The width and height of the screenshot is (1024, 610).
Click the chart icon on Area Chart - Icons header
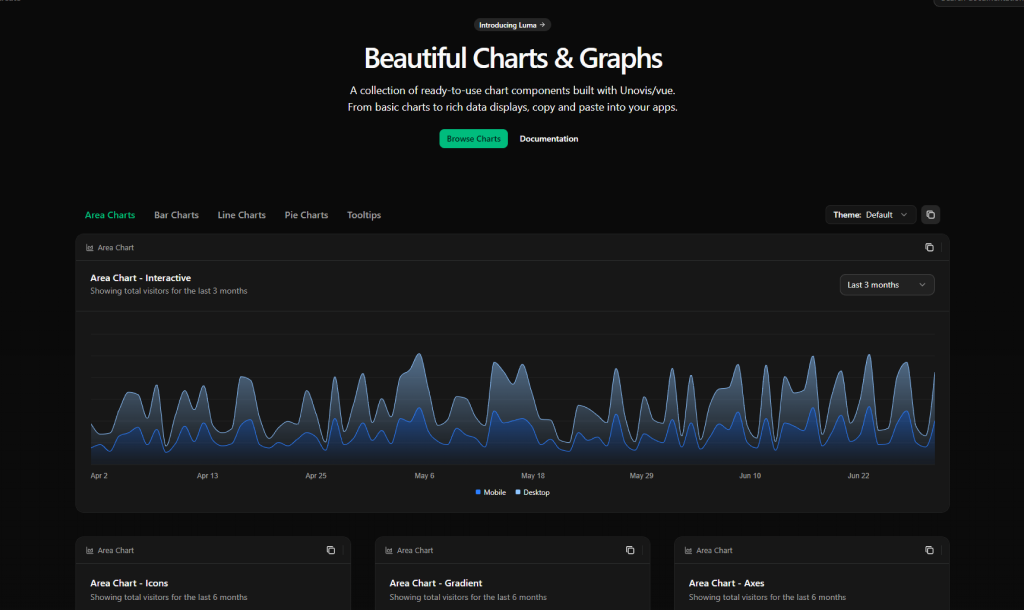pos(88,550)
